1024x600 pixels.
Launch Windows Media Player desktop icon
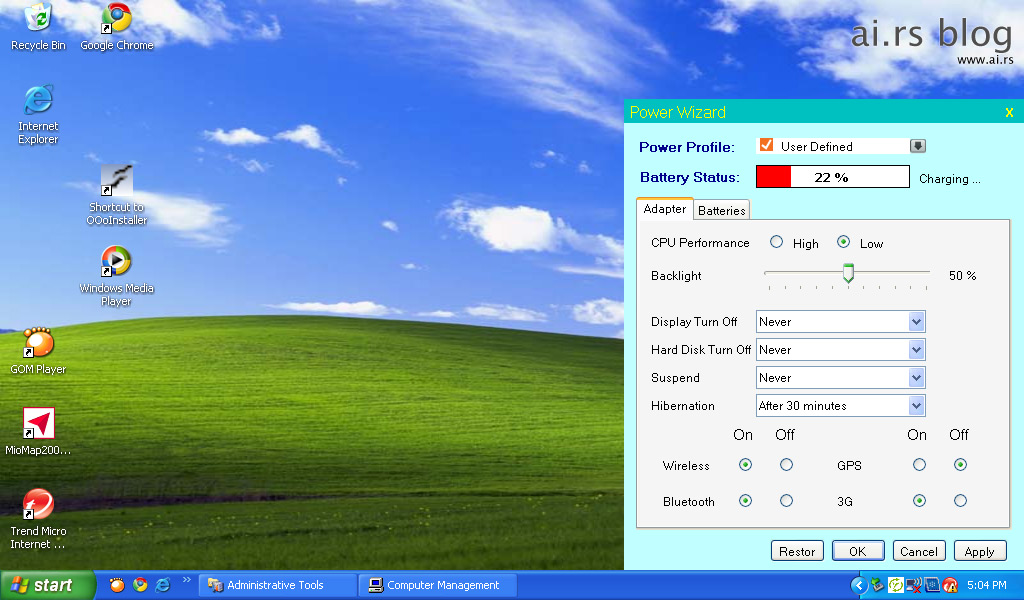coord(116,262)
